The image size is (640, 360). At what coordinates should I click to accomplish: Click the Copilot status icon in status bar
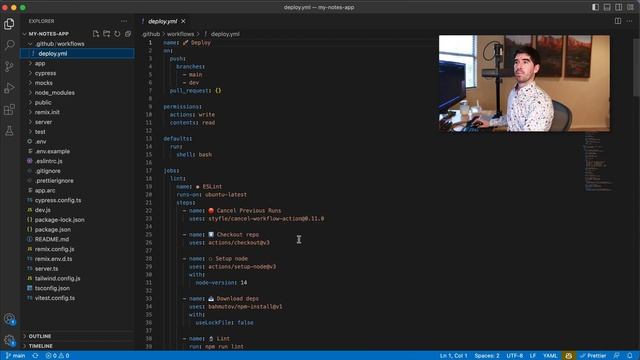(x=568, y=356)
